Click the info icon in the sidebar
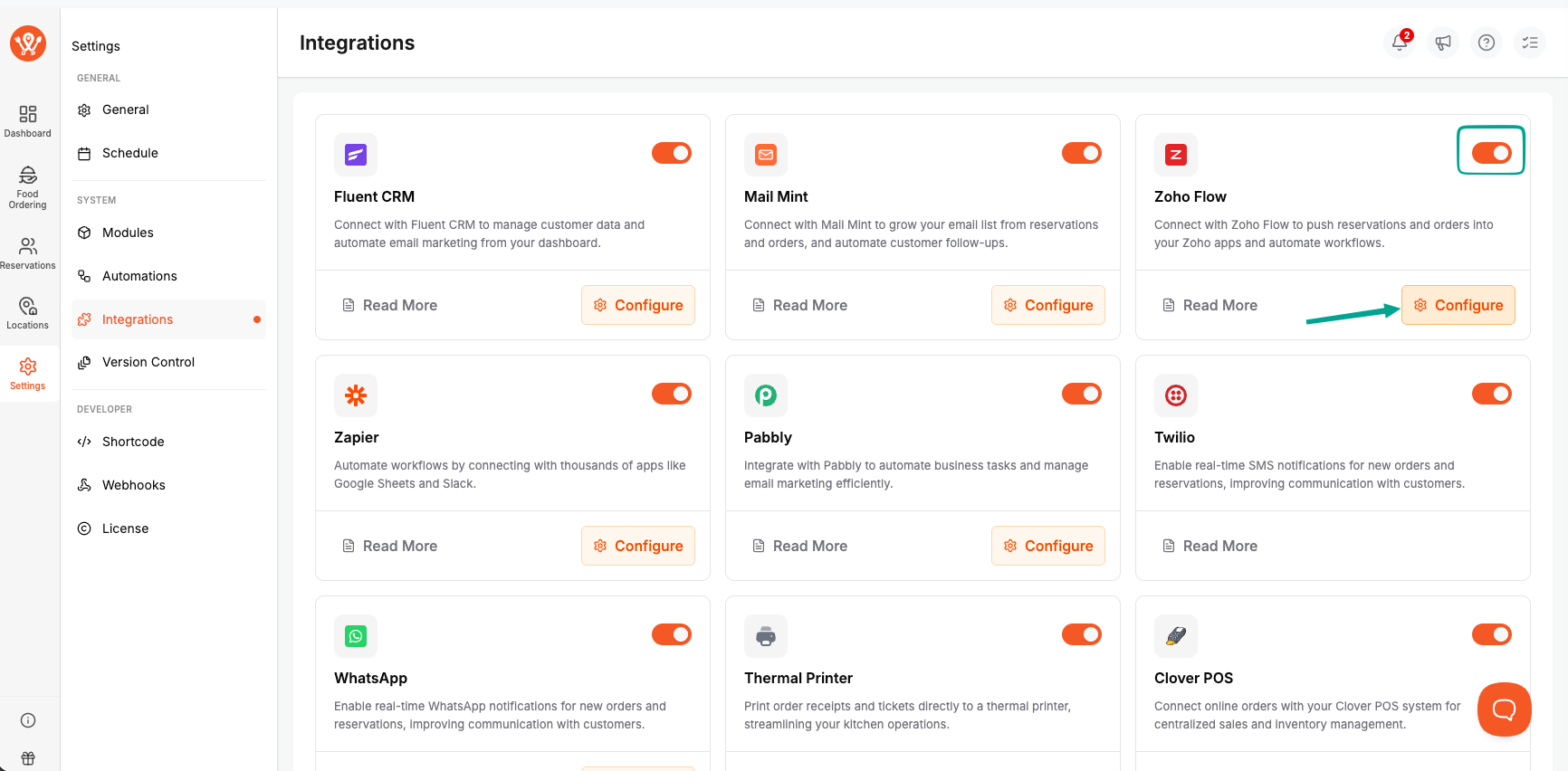 pyautogui.click(x=28, y=720)
